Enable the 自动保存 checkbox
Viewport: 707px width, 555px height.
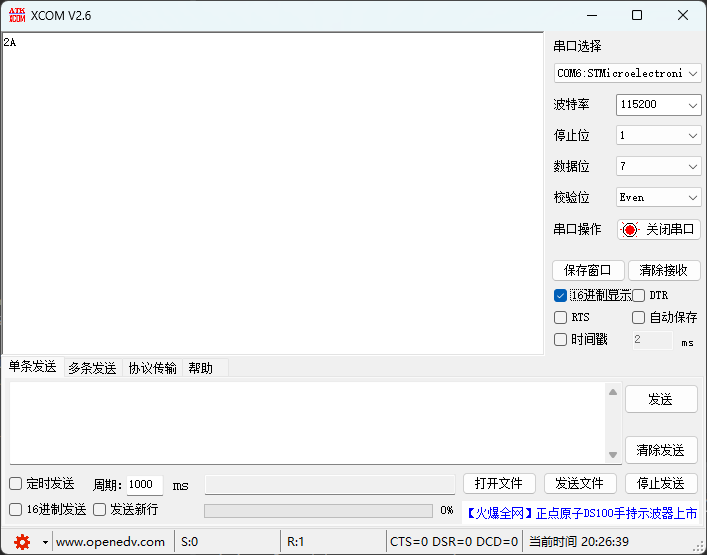(638, 317)
